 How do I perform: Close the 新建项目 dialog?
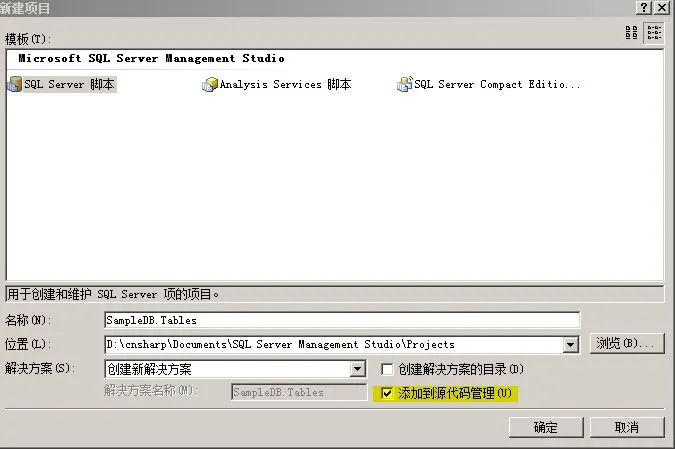662,7
